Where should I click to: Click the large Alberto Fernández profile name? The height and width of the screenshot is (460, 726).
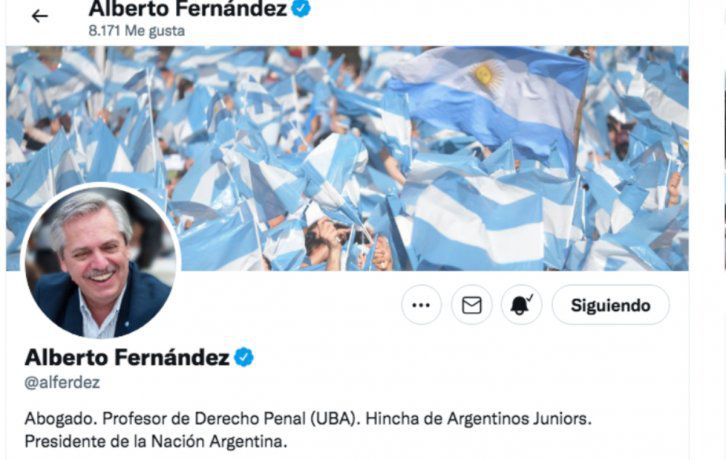click(x=127, y=358)
